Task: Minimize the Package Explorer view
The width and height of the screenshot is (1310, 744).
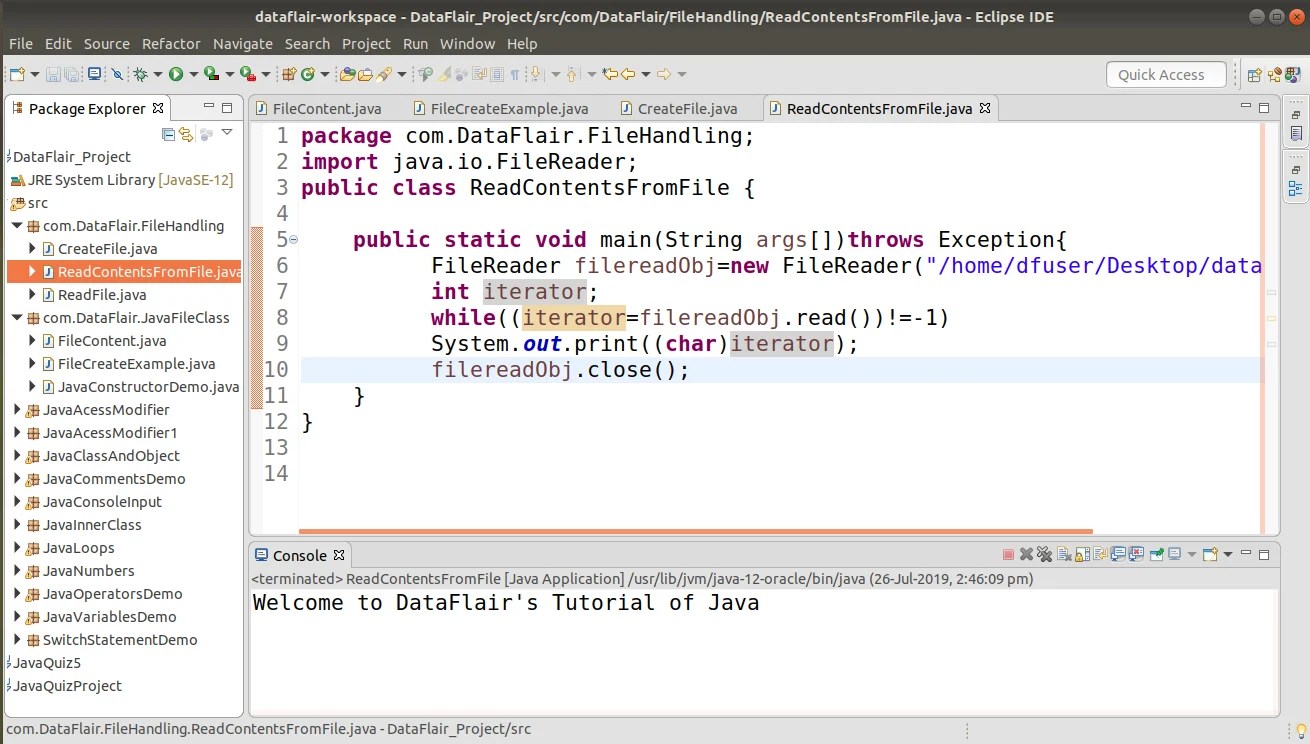Action: pos(209,108)
